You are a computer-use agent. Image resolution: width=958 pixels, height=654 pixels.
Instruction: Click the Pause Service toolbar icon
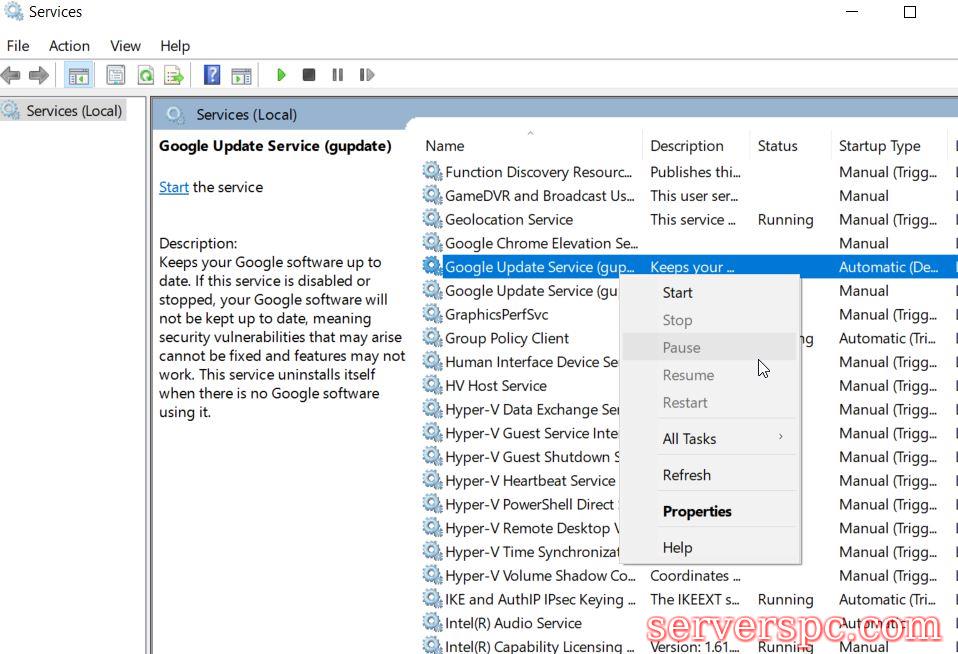coord(337,75)
